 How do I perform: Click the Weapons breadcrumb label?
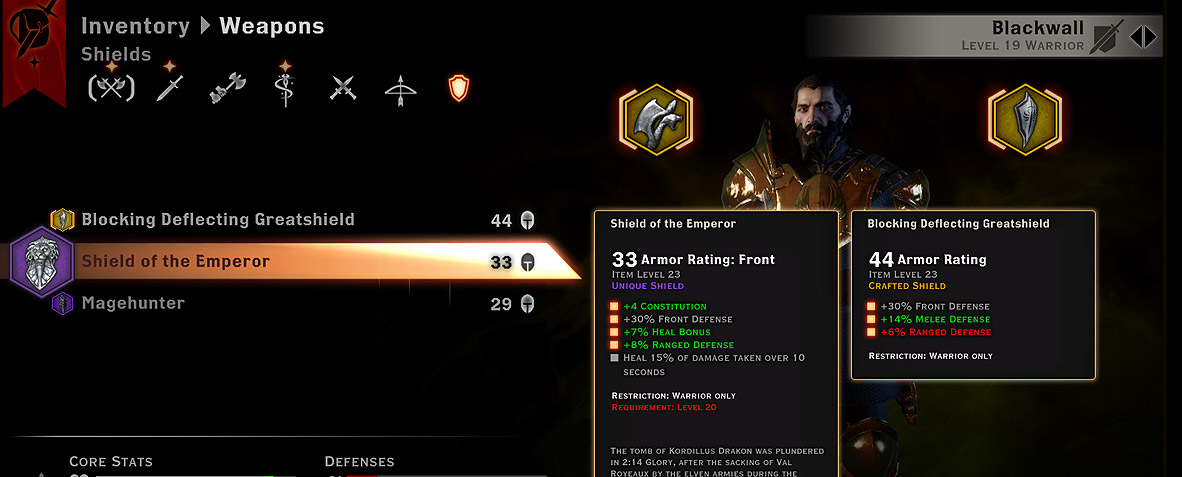(x=271, y=26)
